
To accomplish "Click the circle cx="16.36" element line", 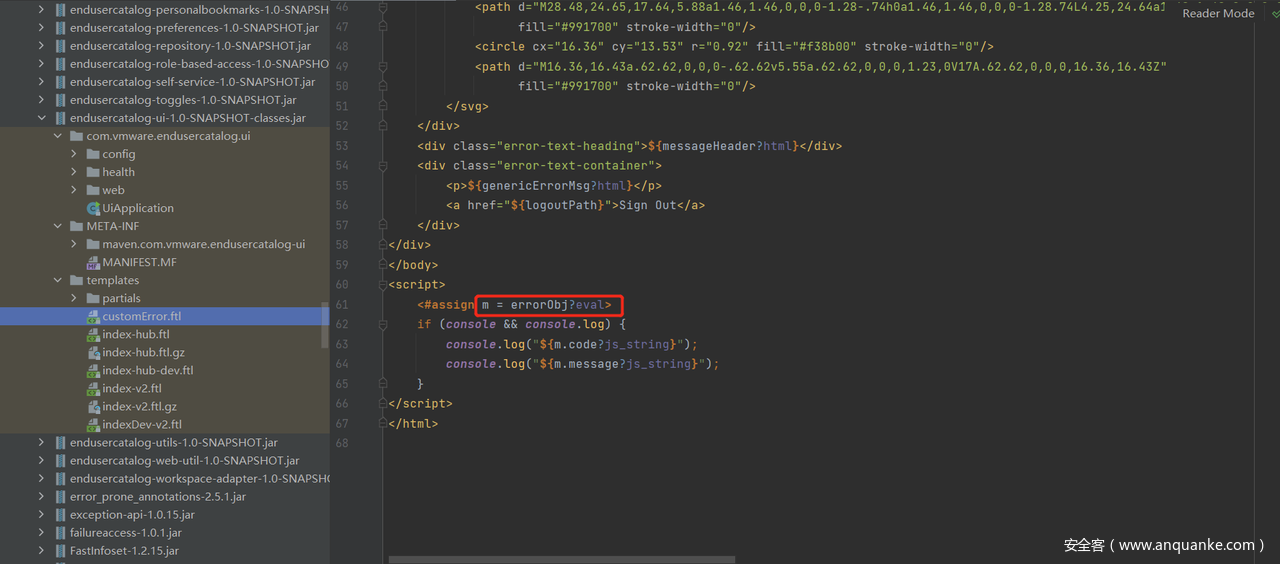I will pos(734,47).
